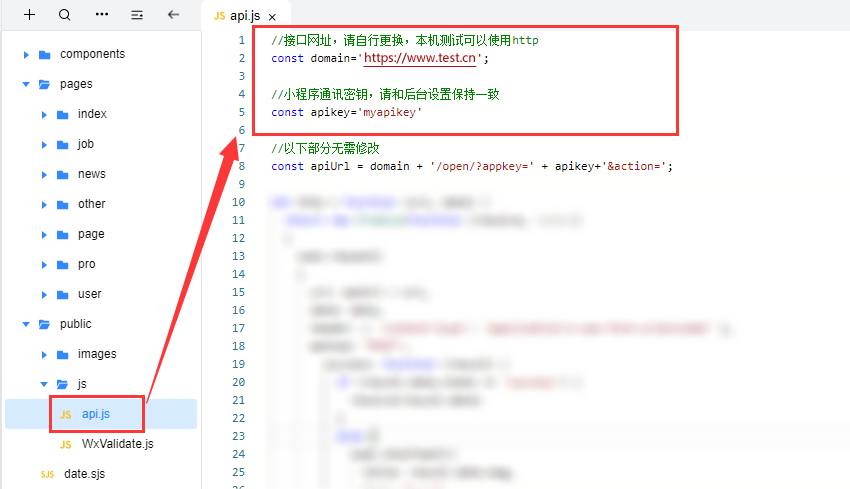Viewport: 850px width, 489px height.
Task: Open search with magnifier icon
Action: (65, 15)
